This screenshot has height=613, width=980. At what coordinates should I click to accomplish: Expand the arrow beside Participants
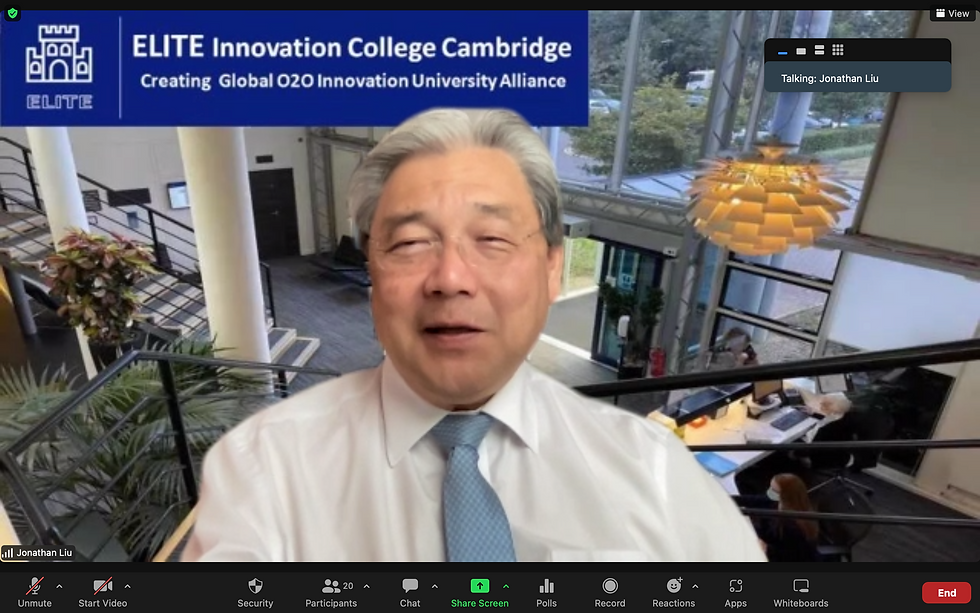point(367,586)
